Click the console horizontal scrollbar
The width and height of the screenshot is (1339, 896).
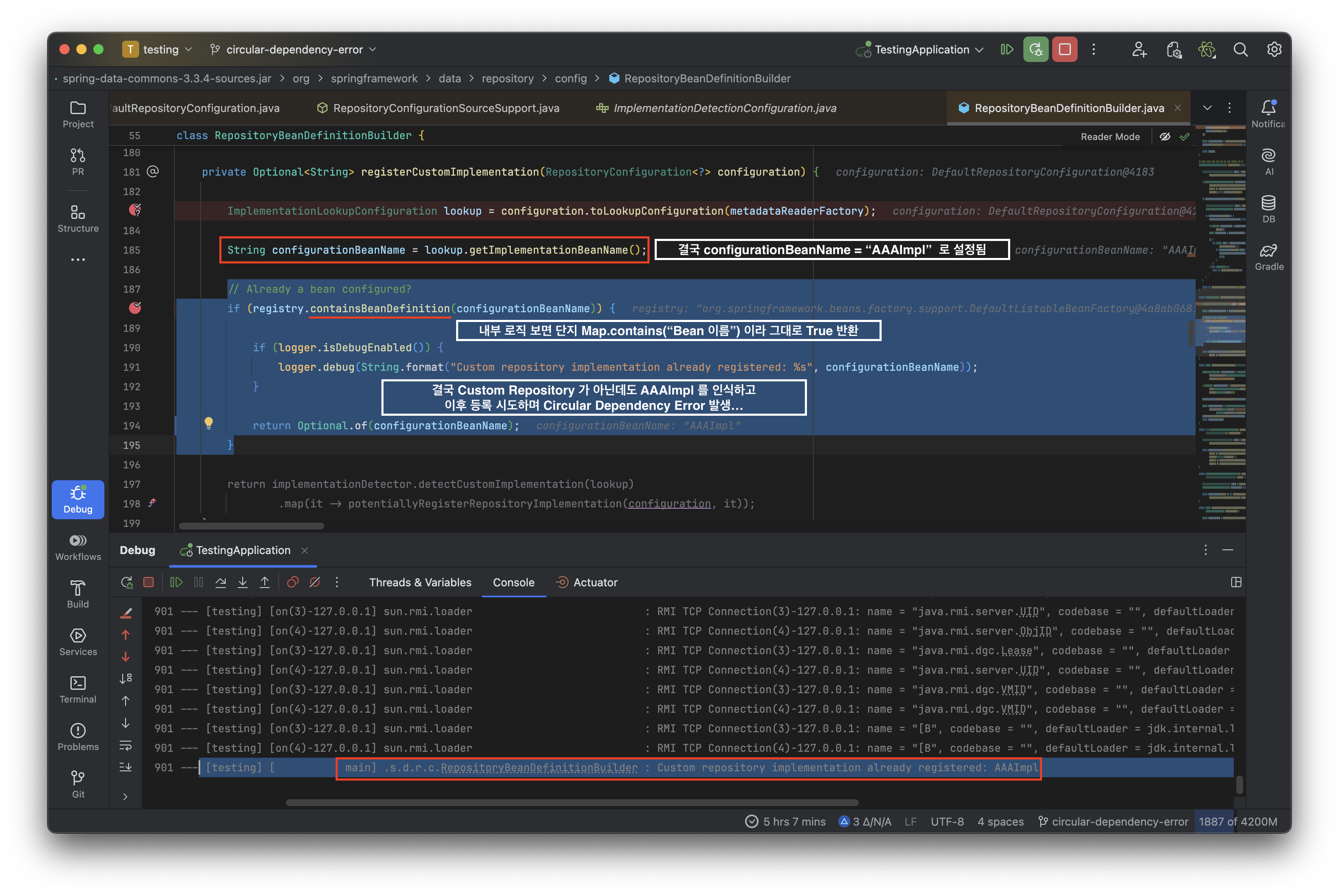tap(571, 802)
